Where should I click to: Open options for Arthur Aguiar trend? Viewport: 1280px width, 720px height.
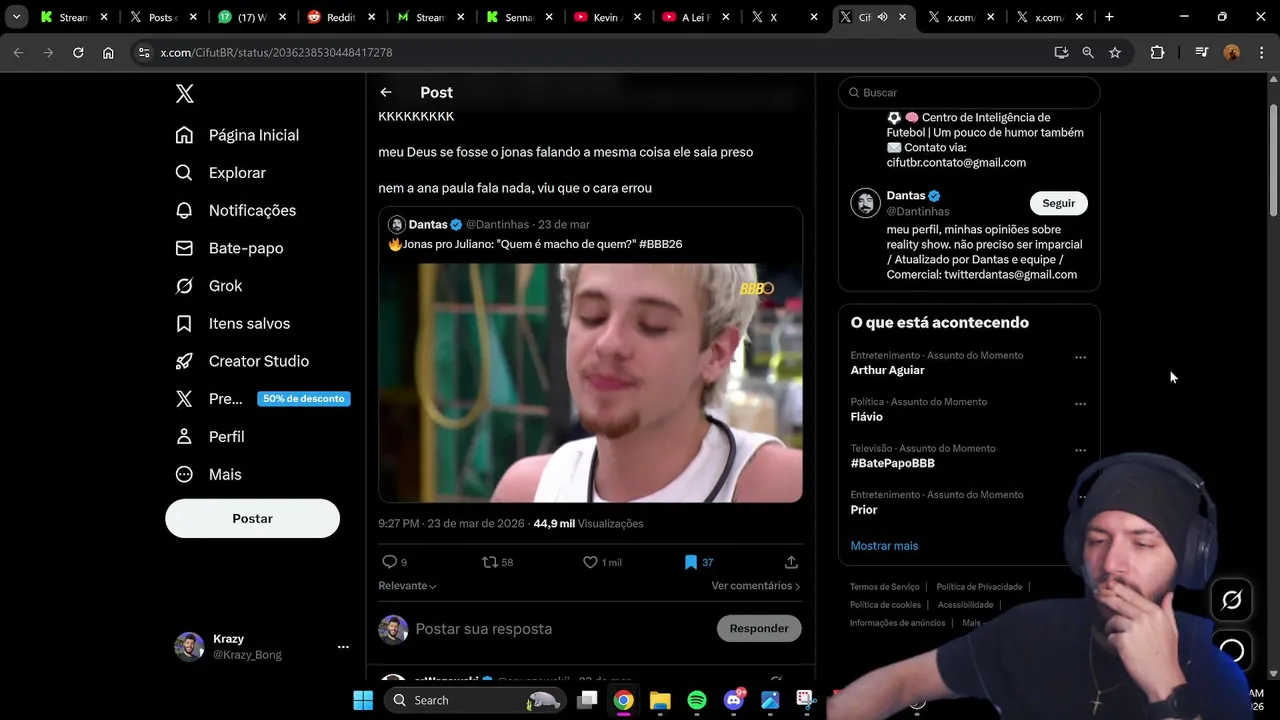point(1080,357)
